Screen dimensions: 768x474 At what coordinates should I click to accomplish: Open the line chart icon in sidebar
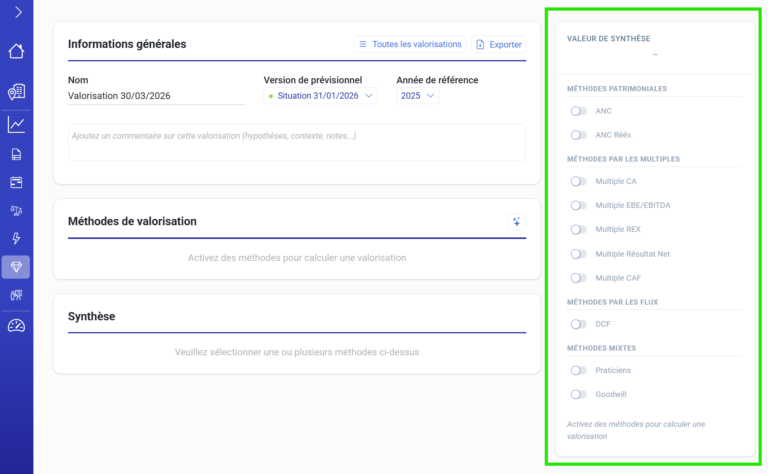(16, 125)
